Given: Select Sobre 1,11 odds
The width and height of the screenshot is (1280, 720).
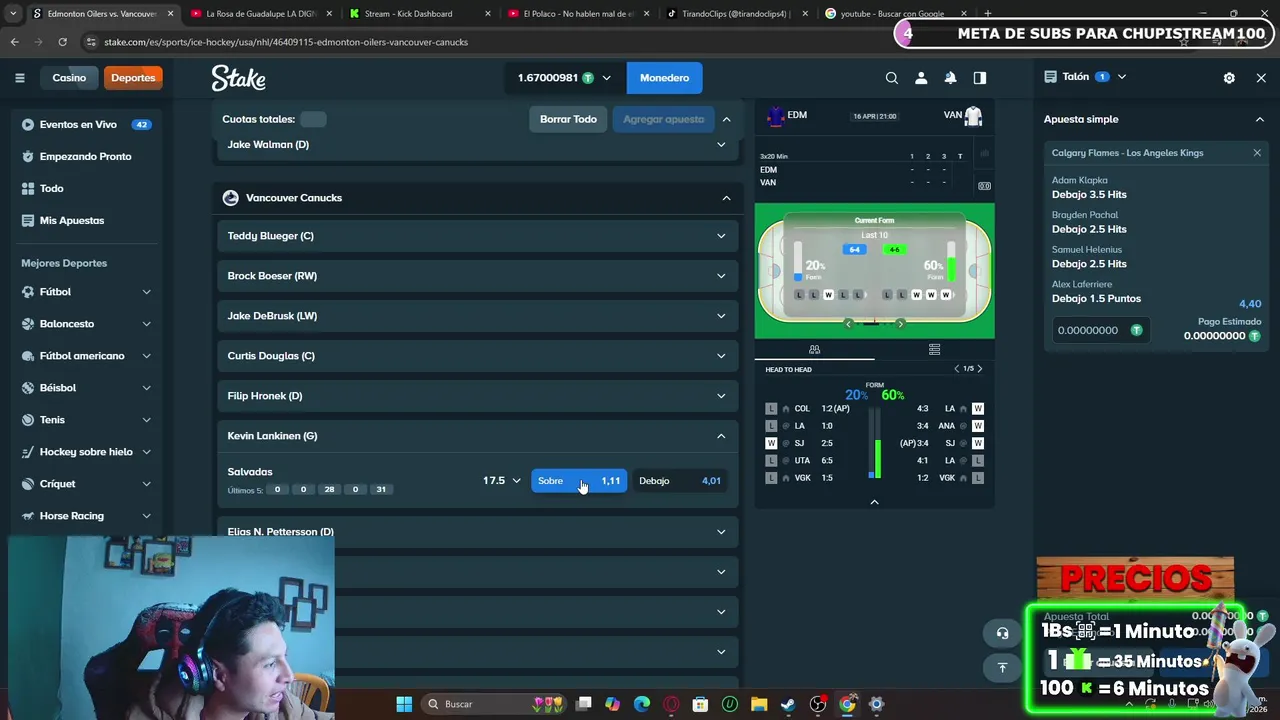Looking at the screenshot, I should coord(579,481).
